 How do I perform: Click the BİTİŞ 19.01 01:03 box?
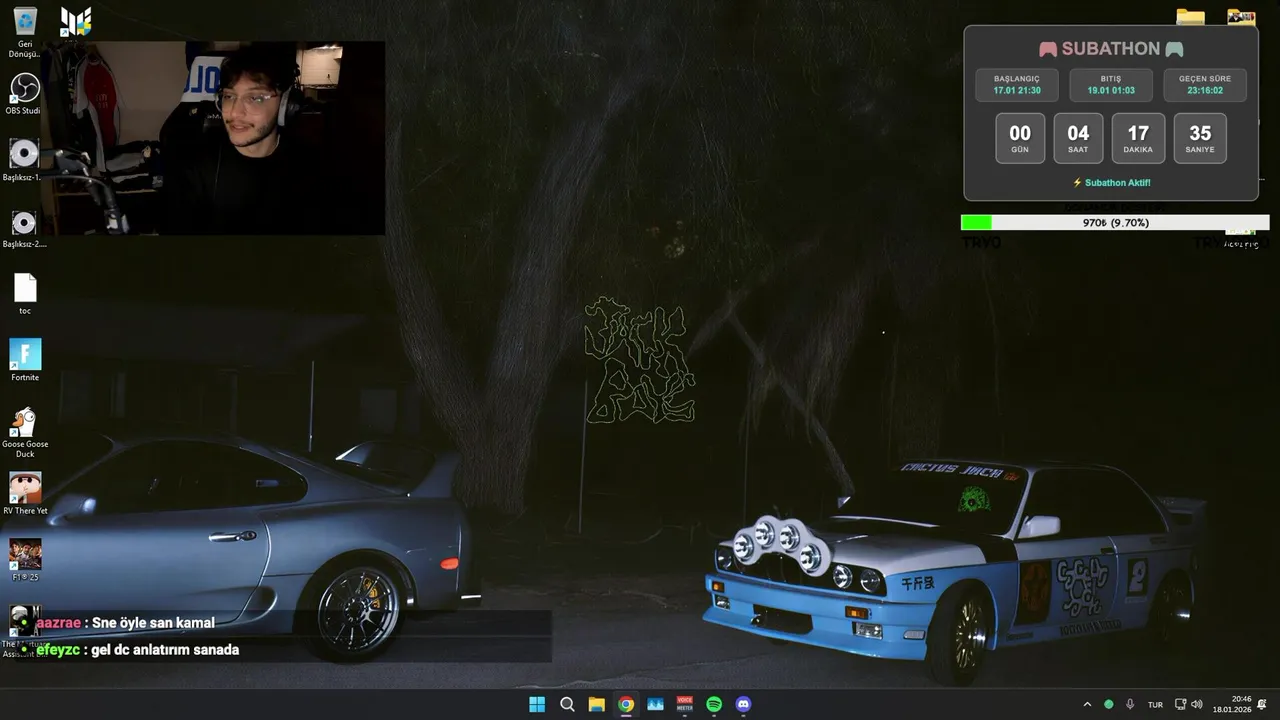(1111, 85)
